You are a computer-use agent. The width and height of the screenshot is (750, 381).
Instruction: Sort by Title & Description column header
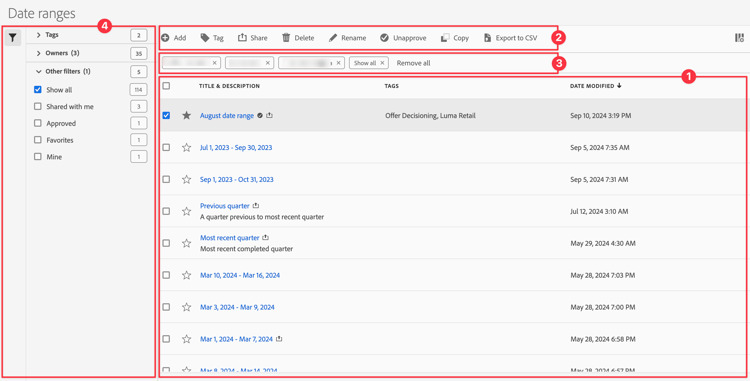click(x=230, y=86)
